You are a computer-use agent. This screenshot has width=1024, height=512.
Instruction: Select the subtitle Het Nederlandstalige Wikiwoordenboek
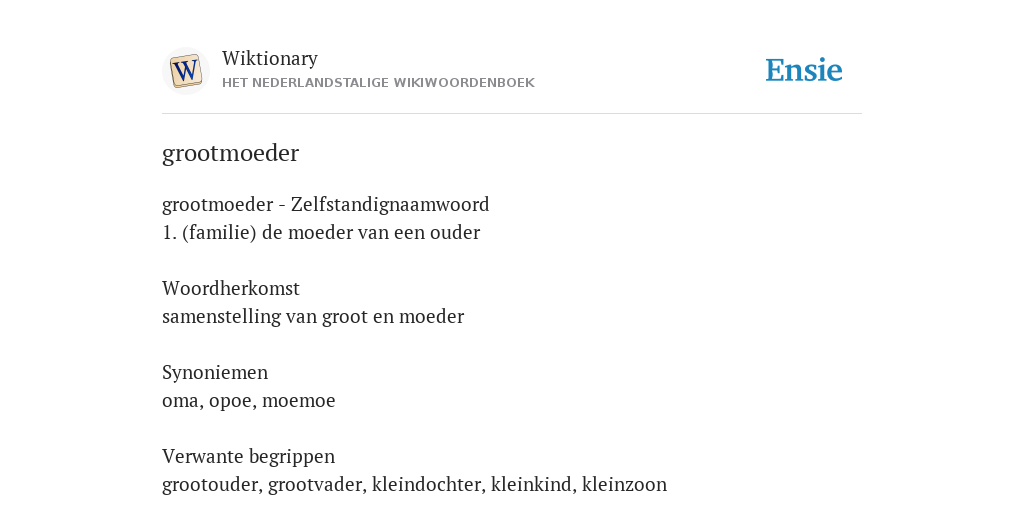tap(378, 83)
